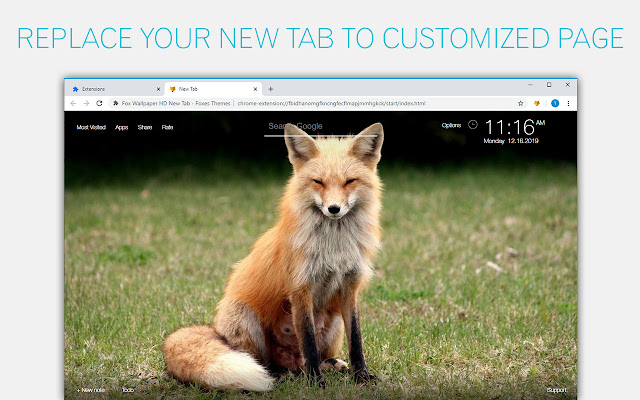Click the chrome-extension URL in address bar

(331, 103)
